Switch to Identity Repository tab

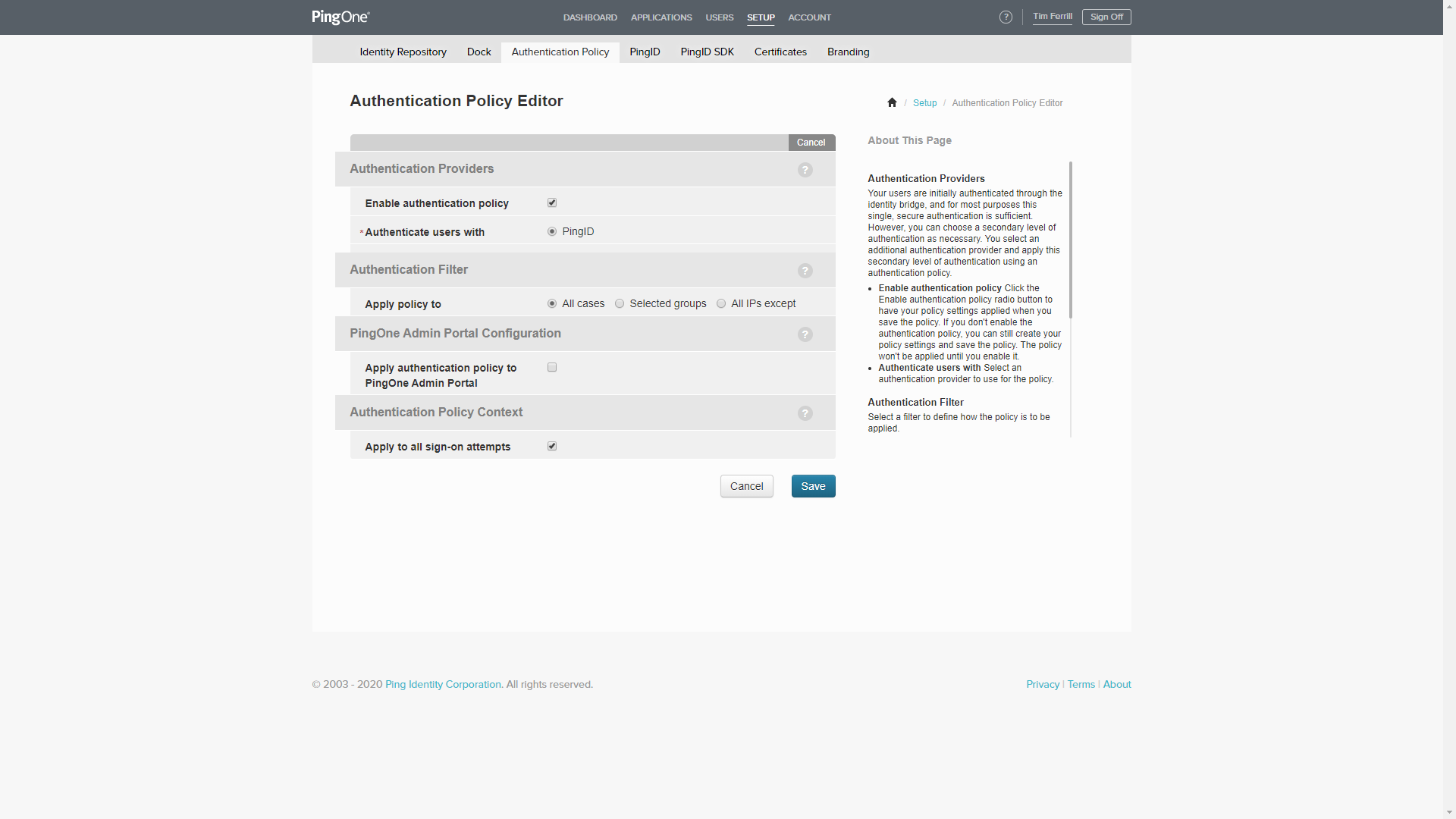coord(403,52)
